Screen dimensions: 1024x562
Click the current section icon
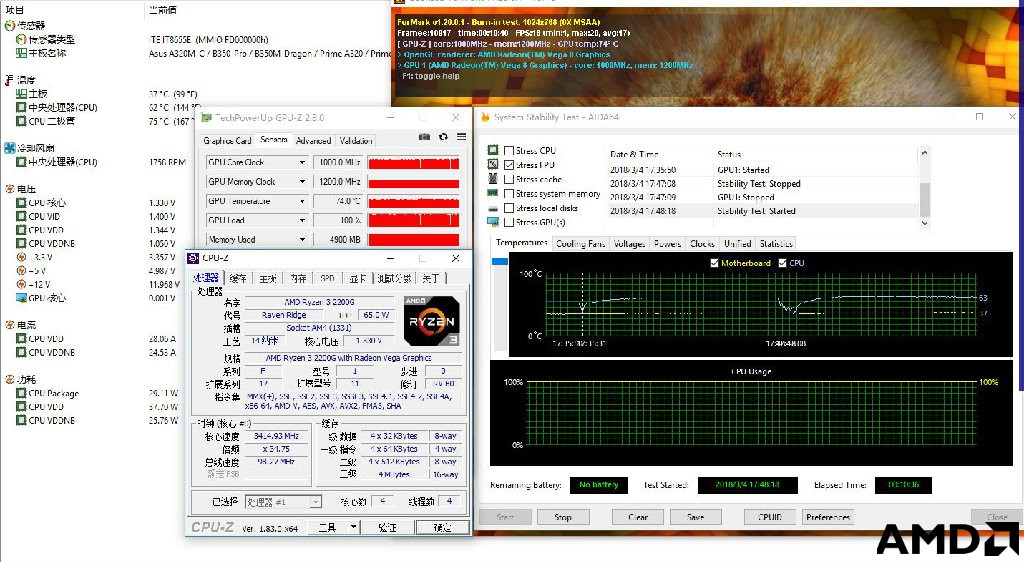tap(9, 325)
